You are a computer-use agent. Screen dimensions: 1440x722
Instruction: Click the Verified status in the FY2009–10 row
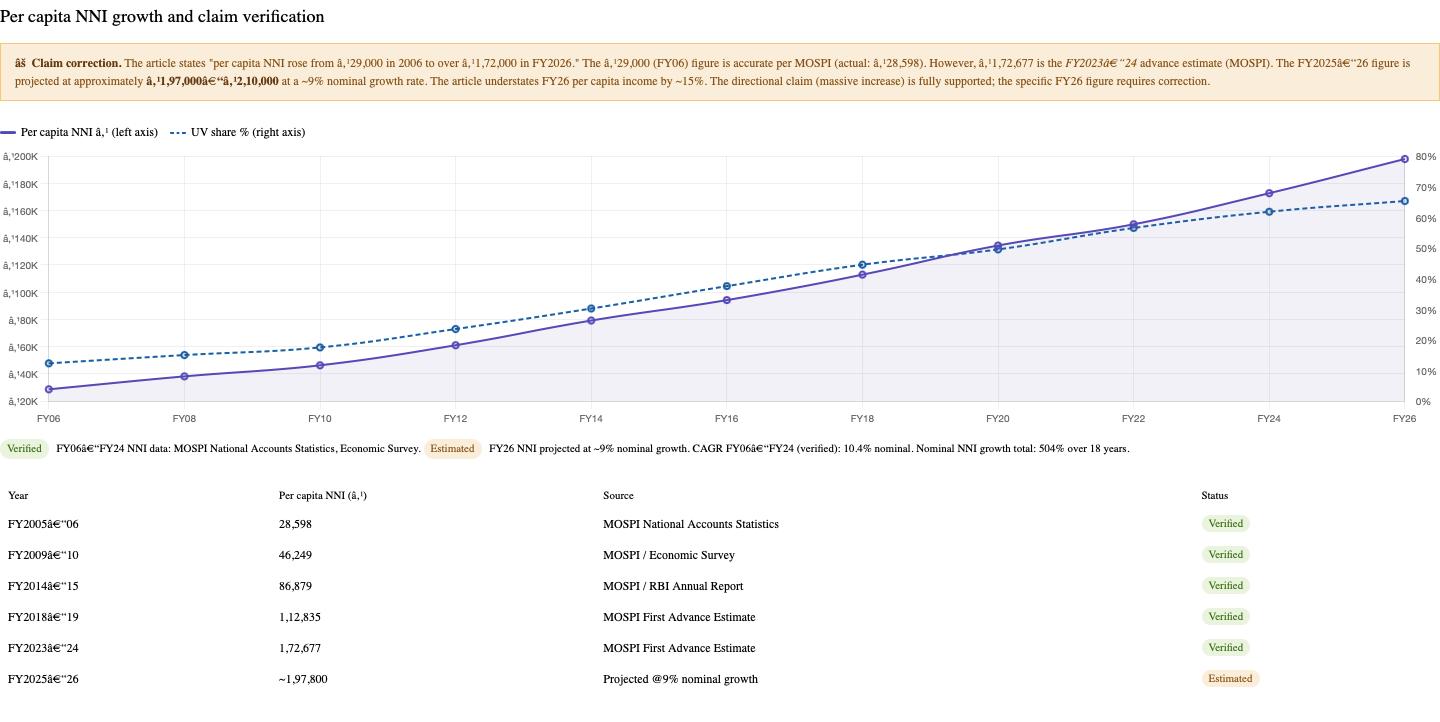click(x=1225, y=555)
